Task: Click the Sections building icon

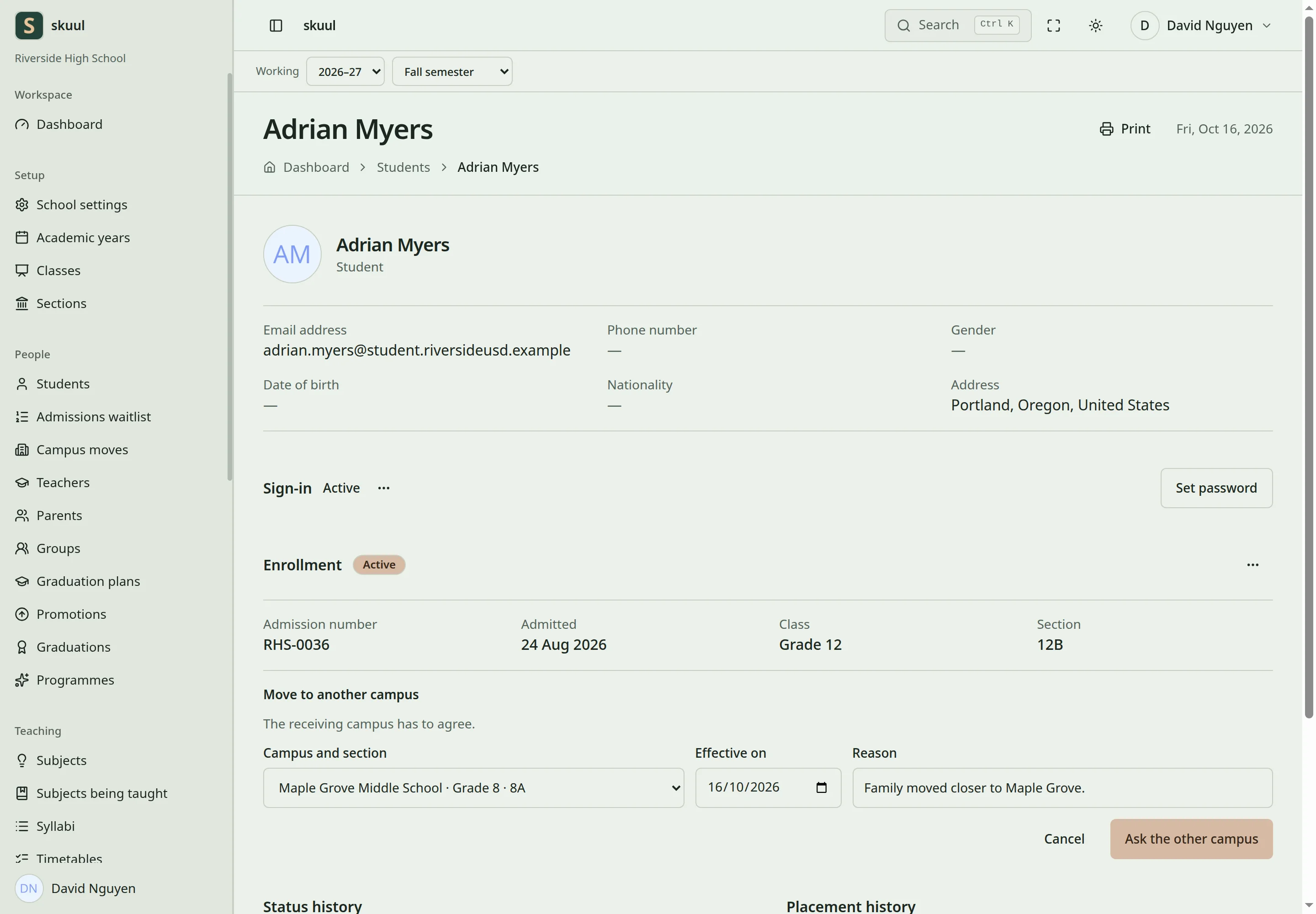Action: pos(22,303)
